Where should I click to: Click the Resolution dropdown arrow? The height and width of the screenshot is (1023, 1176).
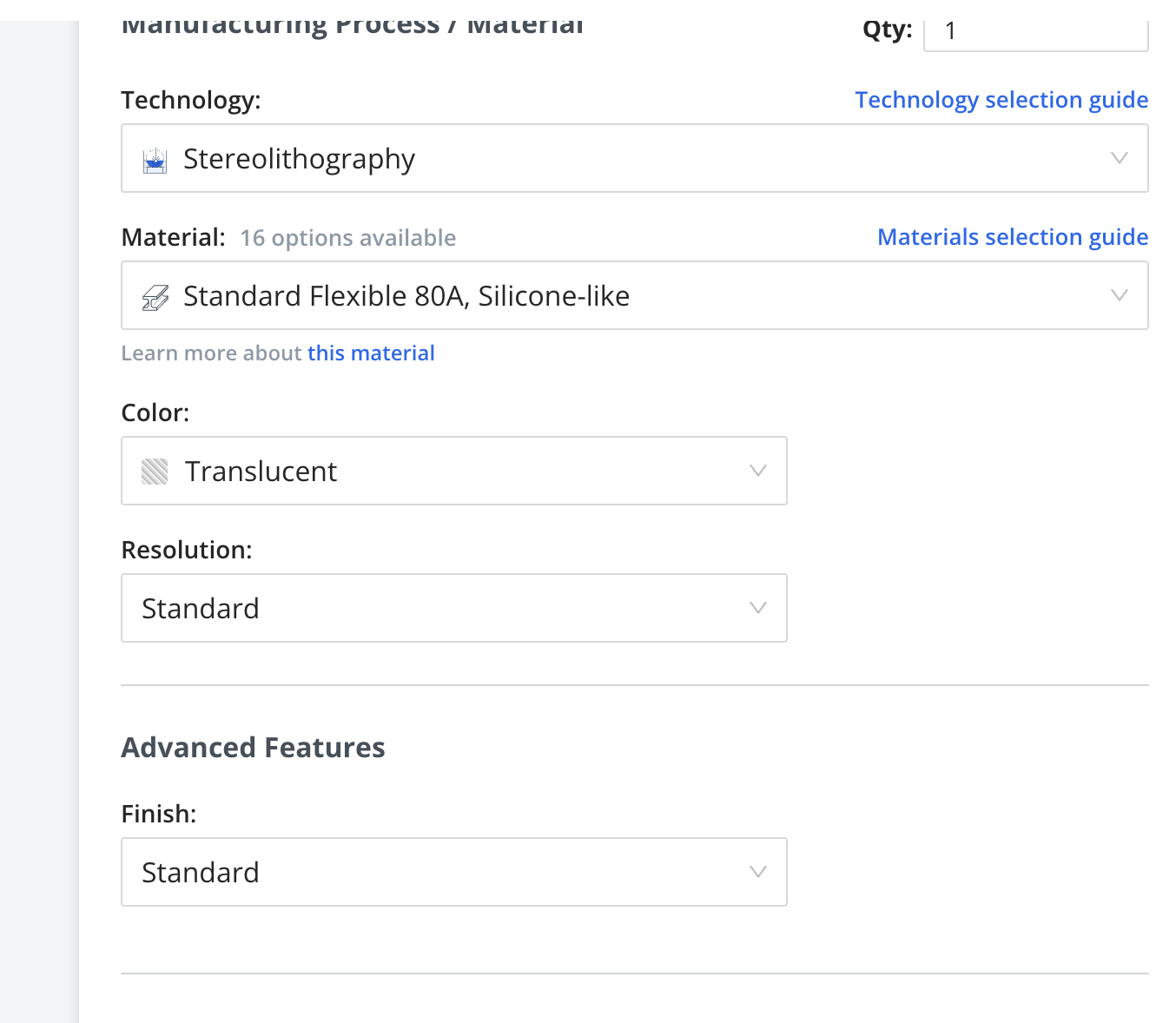[758, 608]
